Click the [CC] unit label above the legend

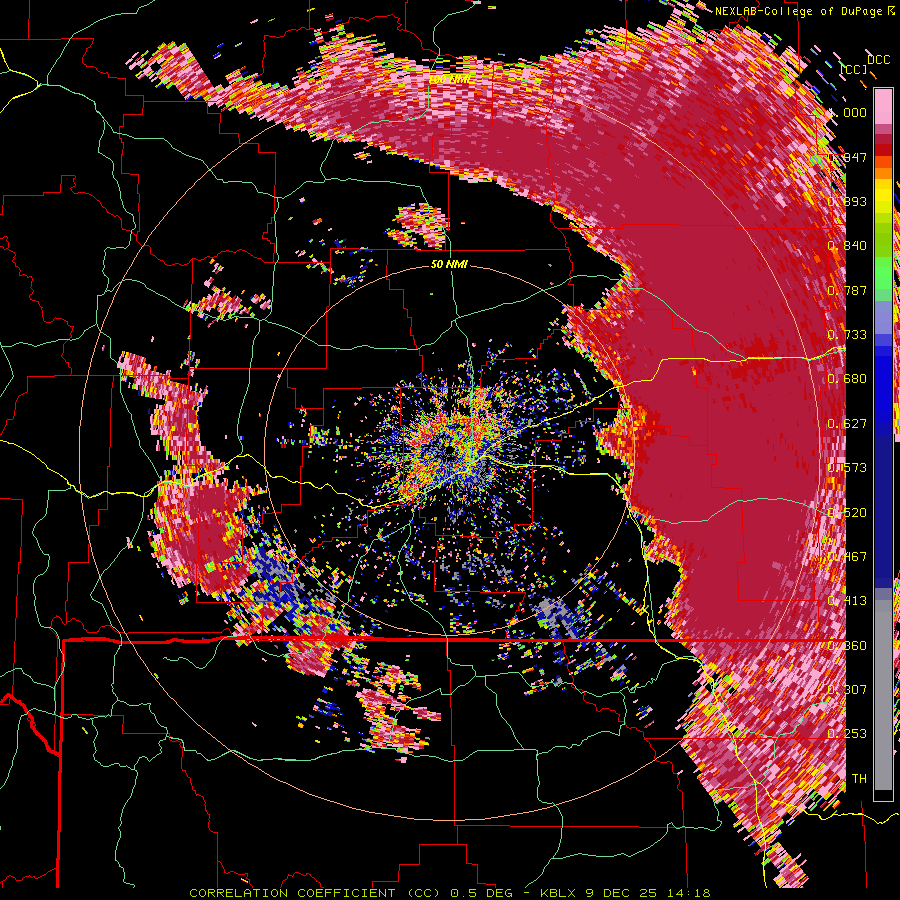854,69
